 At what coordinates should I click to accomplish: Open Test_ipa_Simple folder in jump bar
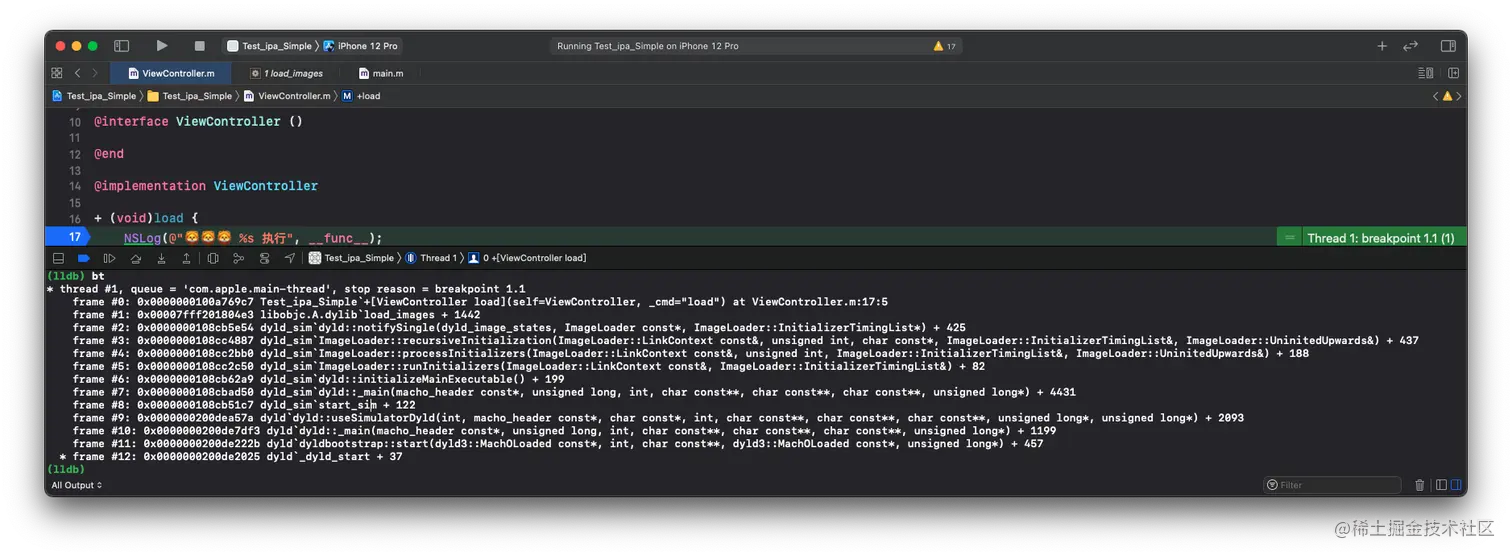click(189, 96)
